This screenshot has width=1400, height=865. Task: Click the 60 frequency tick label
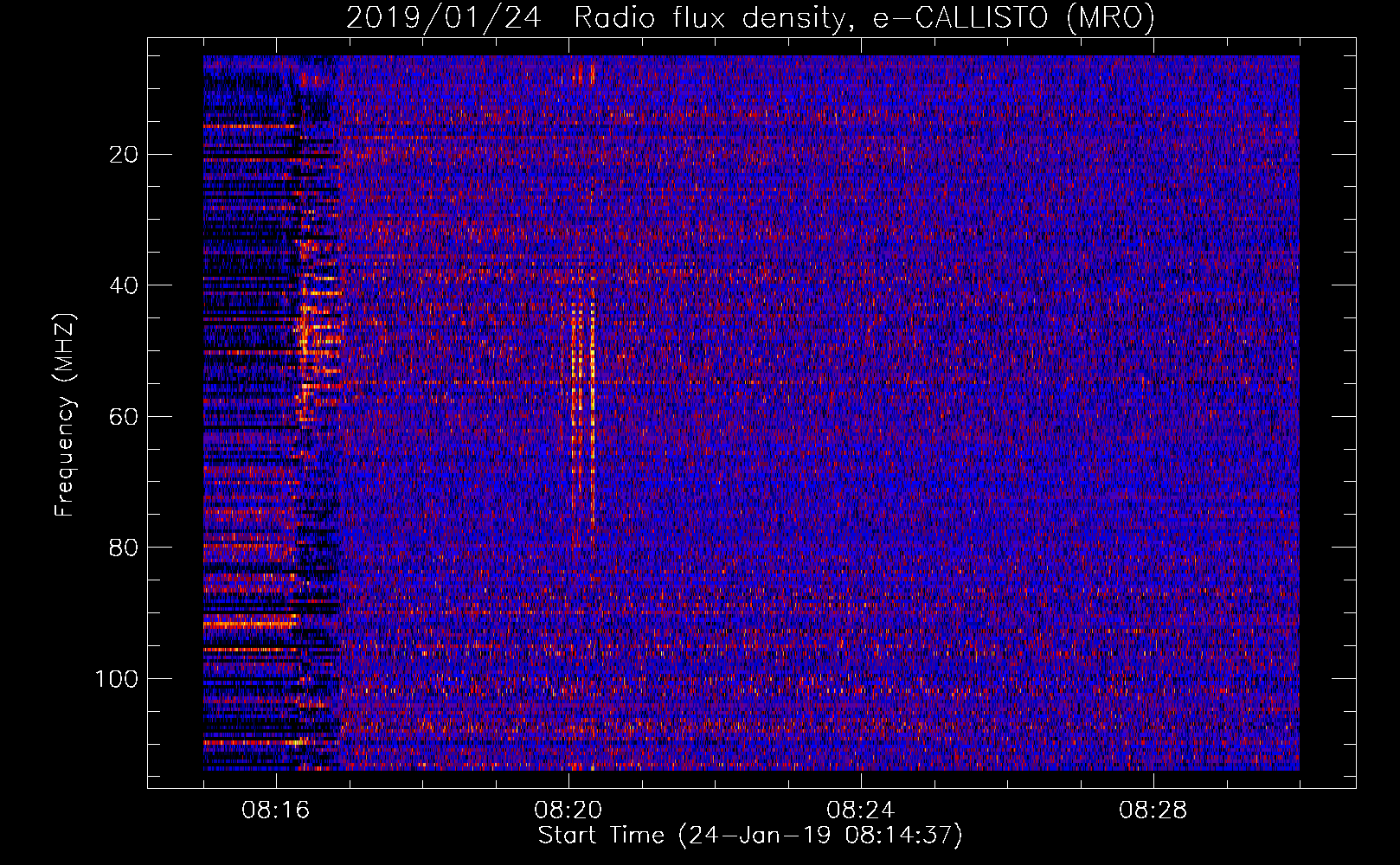125,417
